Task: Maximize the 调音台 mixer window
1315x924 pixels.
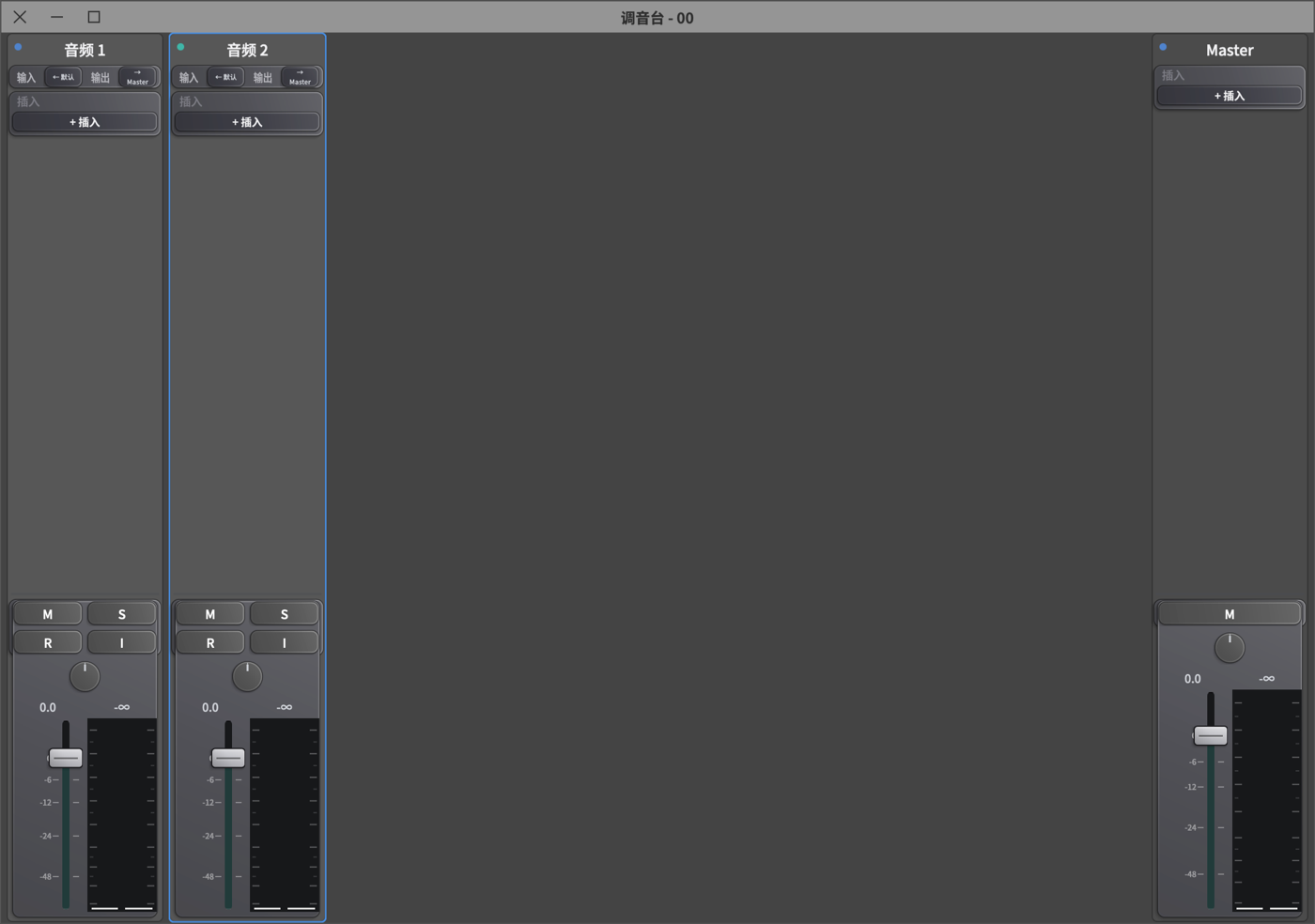Action: (94, 17)
